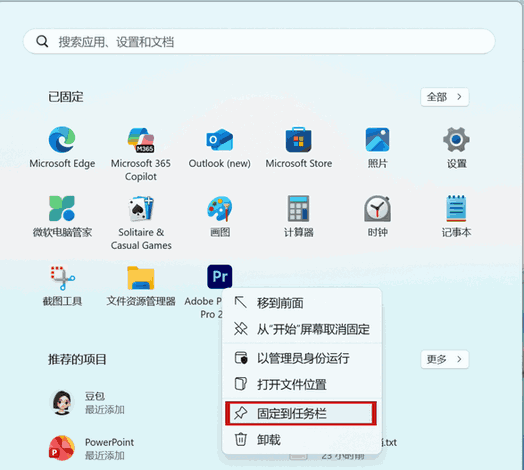524x470 pixels.
Task: Click 更多 for more recommendations
Action: click(444, 359)
